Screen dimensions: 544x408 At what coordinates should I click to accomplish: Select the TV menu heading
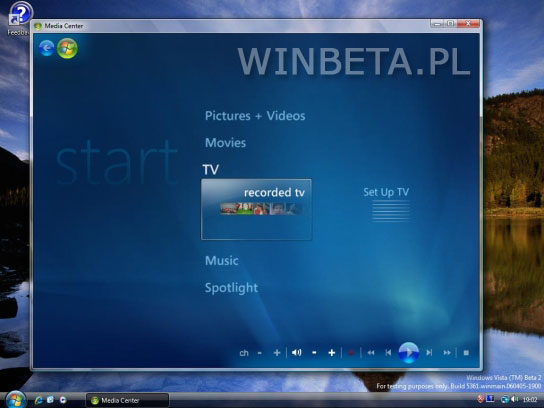click(211, 170)
